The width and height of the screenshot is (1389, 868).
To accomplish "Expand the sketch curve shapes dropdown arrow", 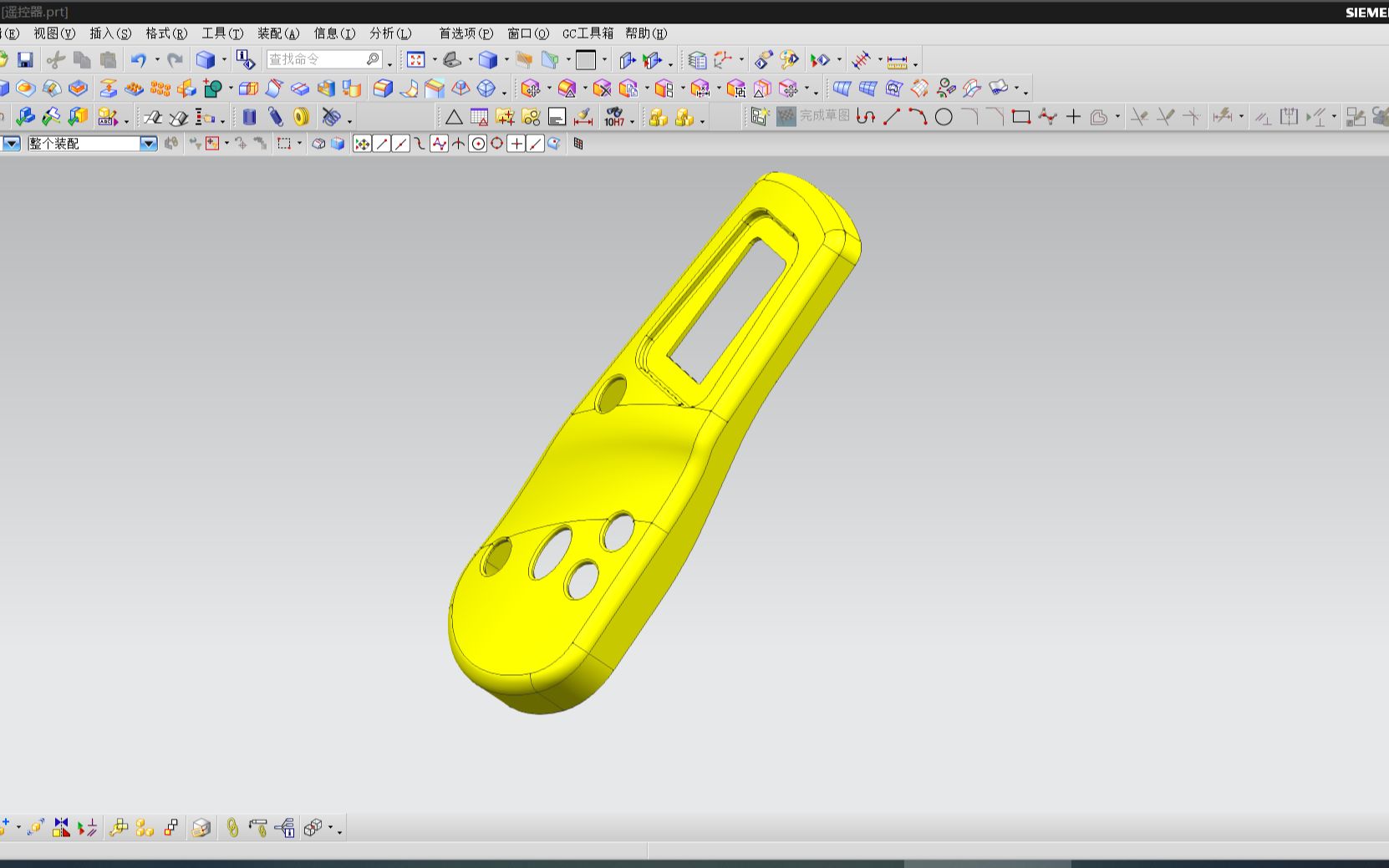I will pyautogui.click(x=1117, y=117).
